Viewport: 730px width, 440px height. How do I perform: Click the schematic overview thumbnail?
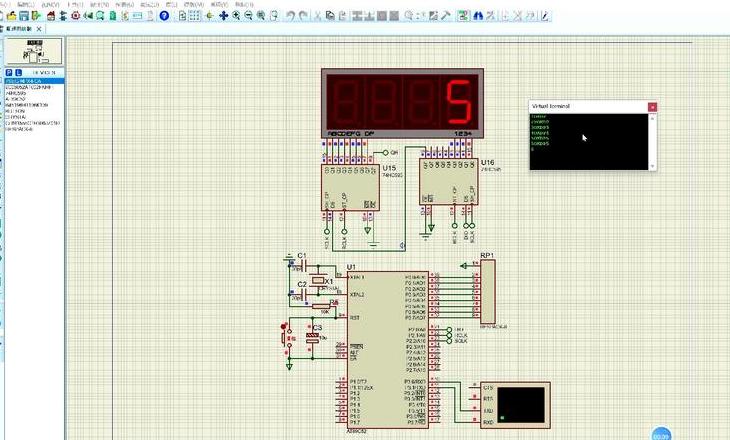pyautogui.click(x=34, y=51)
